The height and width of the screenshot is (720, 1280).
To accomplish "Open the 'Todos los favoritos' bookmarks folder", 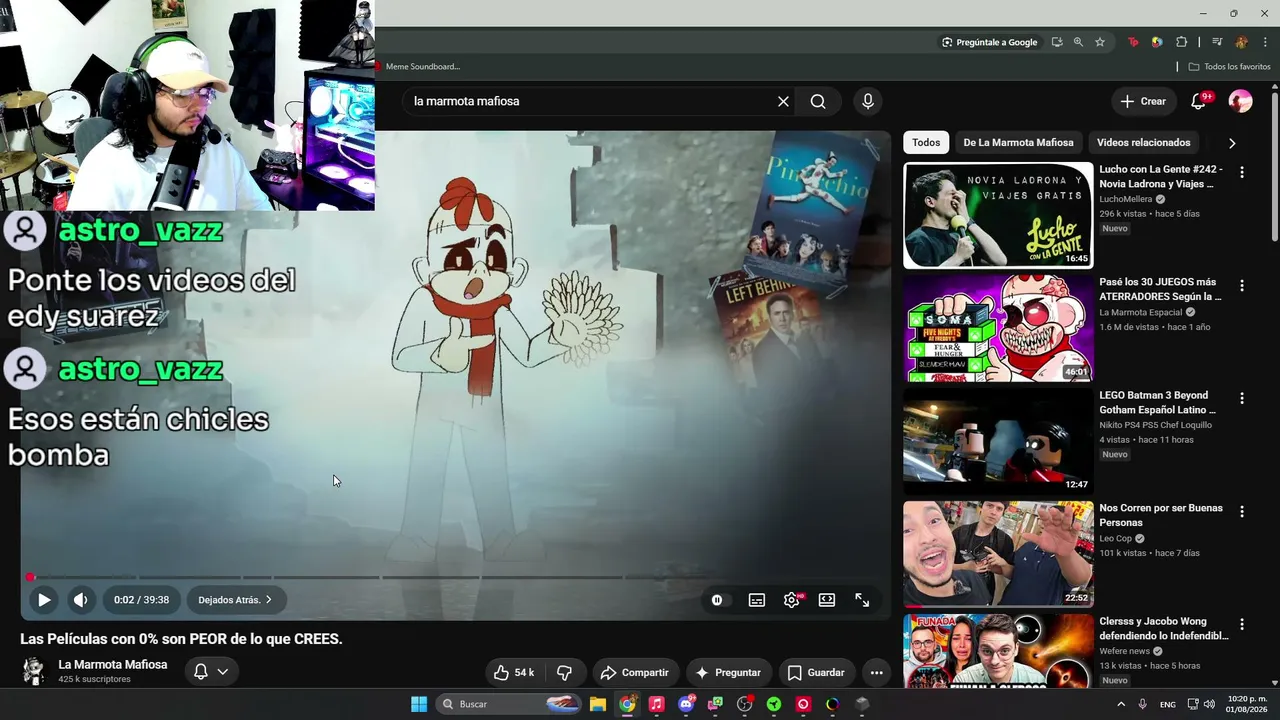I will (1229, 67).
